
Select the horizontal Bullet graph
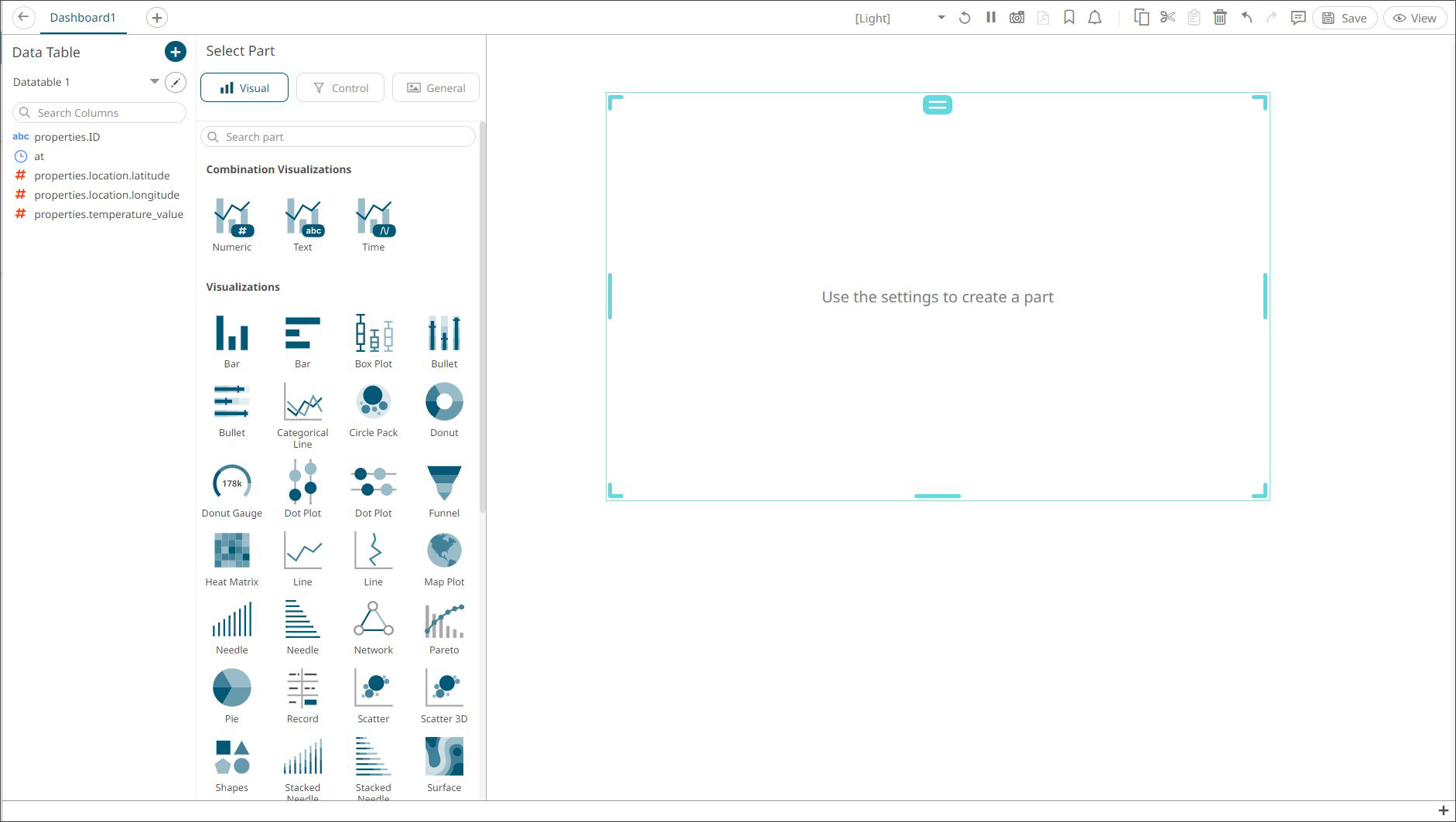[232, 411]
